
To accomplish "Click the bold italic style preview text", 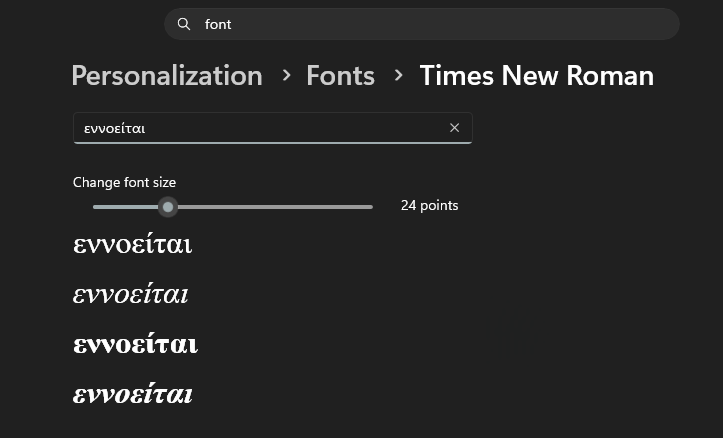I will pyautogui.click(x=133, y=393).
